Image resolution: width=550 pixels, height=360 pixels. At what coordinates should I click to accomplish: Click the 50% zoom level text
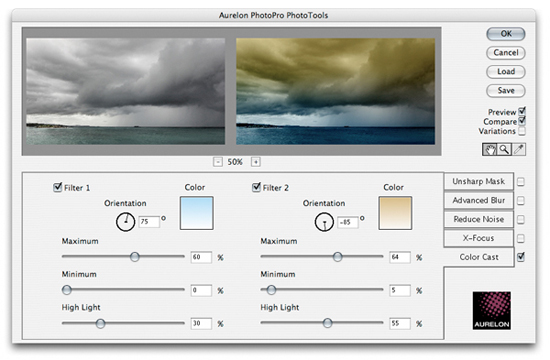coord(235,162)
